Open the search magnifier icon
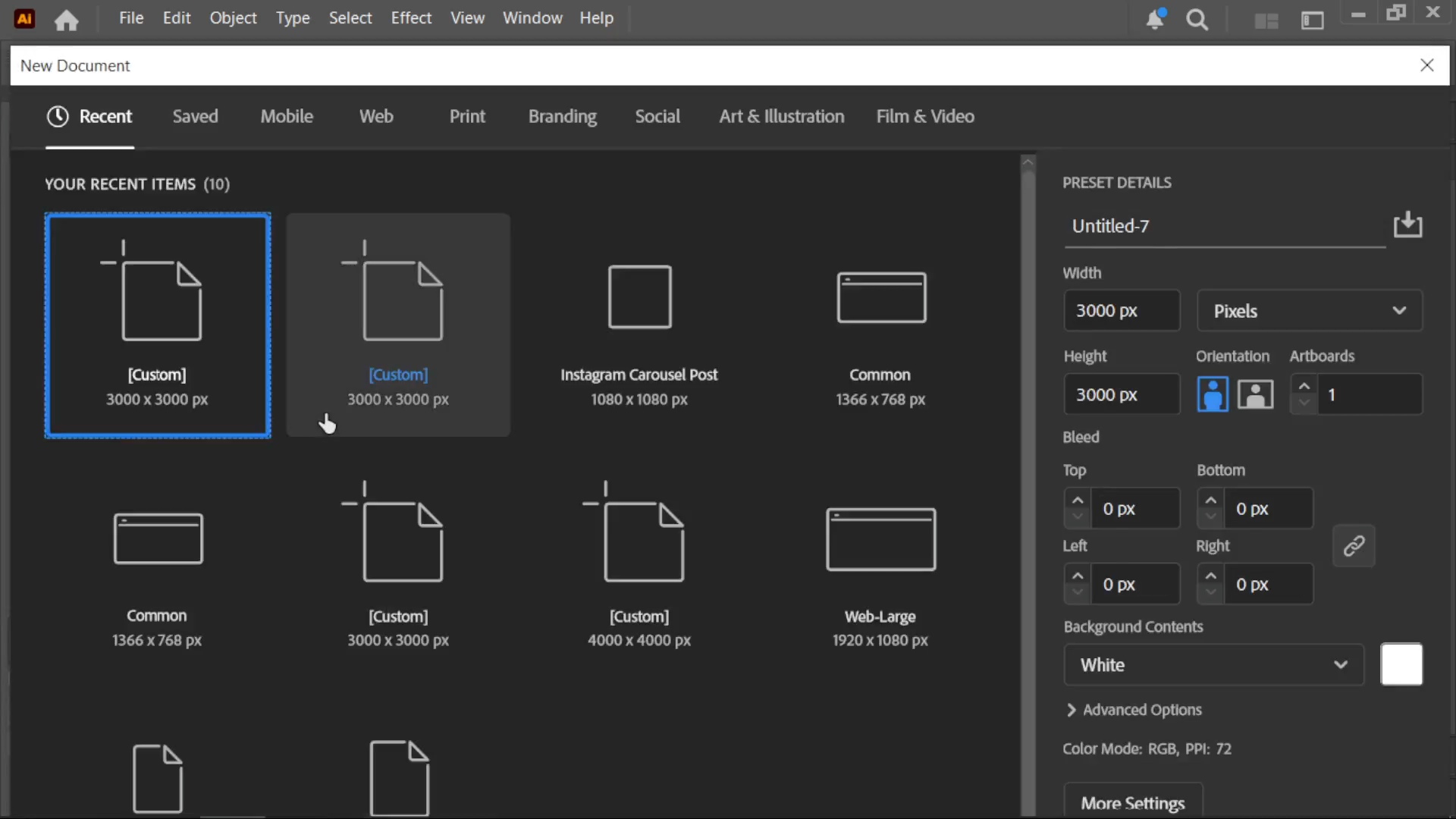This screenshot has width=1456, height=819. pyautogui.click(x=1197, y=20)
